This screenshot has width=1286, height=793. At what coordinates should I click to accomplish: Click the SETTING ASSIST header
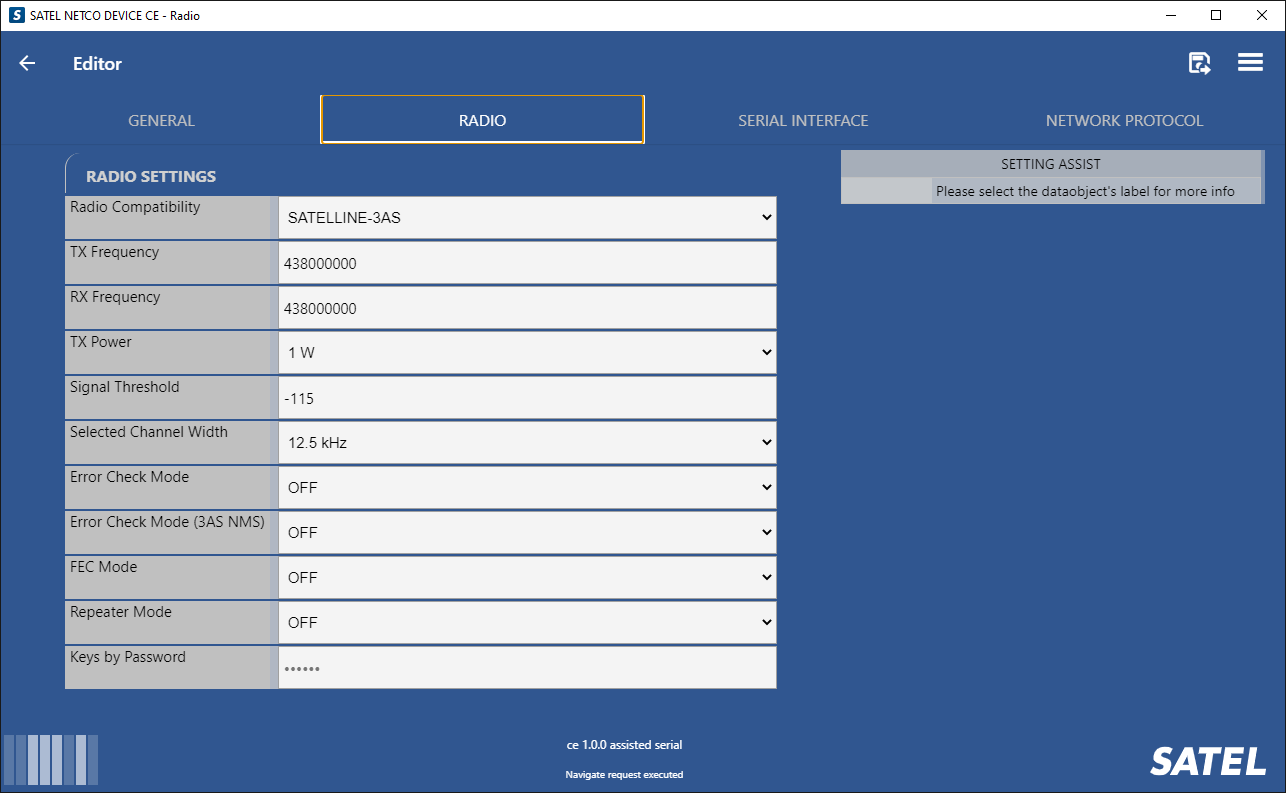[1051, 164]
